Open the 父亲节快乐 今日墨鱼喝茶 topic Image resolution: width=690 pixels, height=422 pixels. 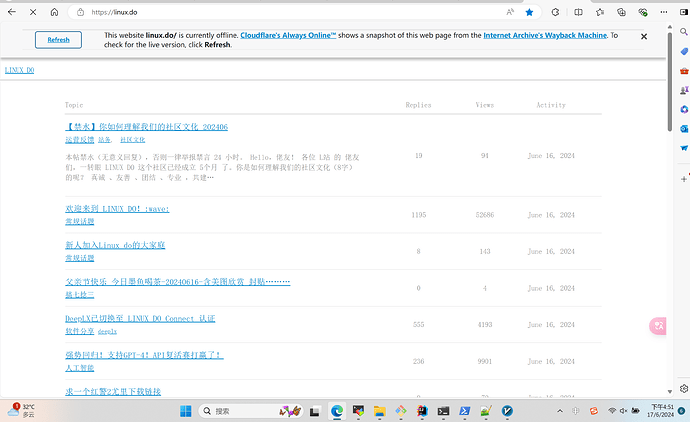(x=177, y=282)
